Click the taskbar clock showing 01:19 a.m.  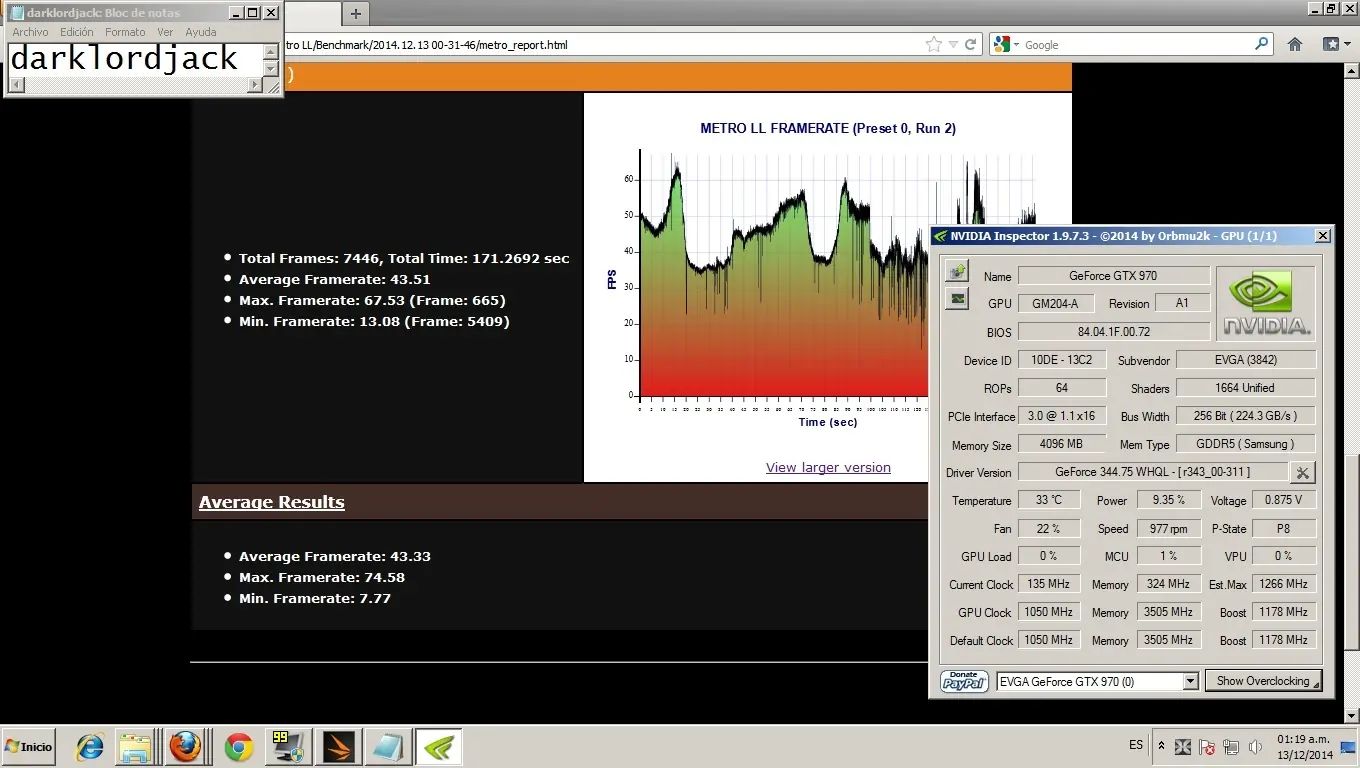point(1304,747)
